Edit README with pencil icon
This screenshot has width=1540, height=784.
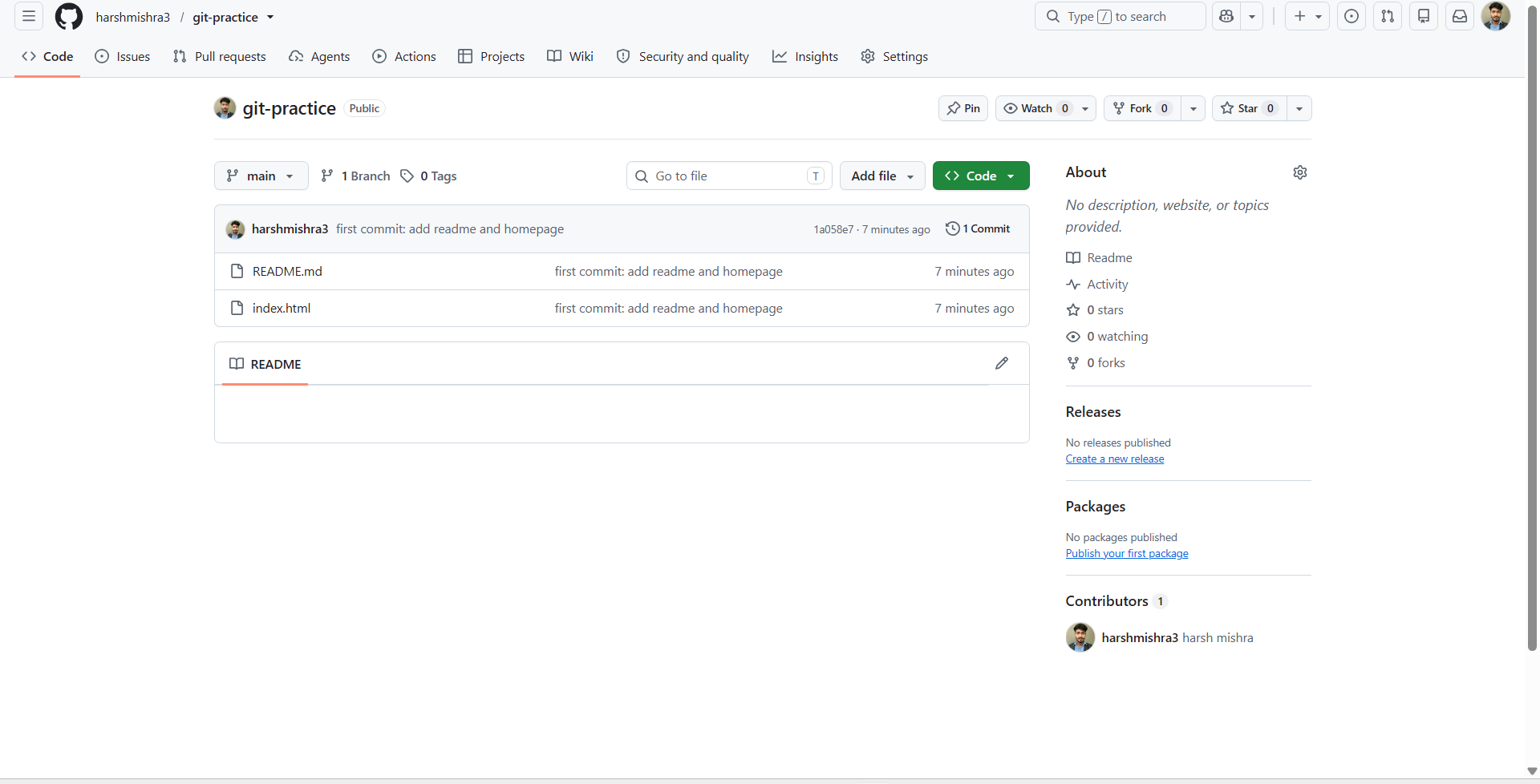1002,363
